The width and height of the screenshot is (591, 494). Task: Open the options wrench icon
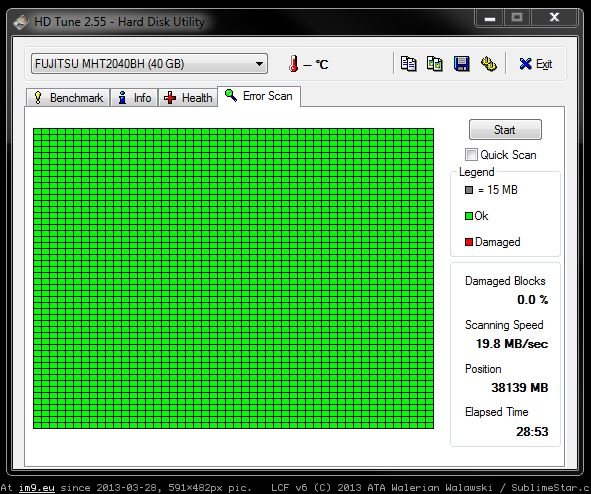point(488,64)
